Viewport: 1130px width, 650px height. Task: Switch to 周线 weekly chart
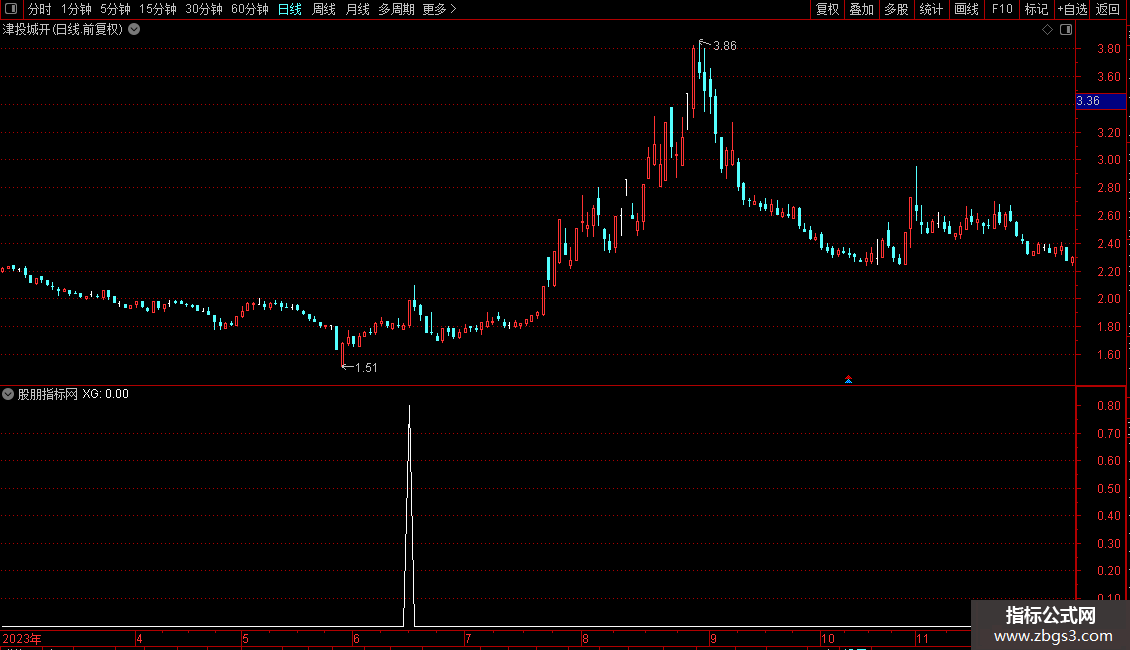coord(324,9)
